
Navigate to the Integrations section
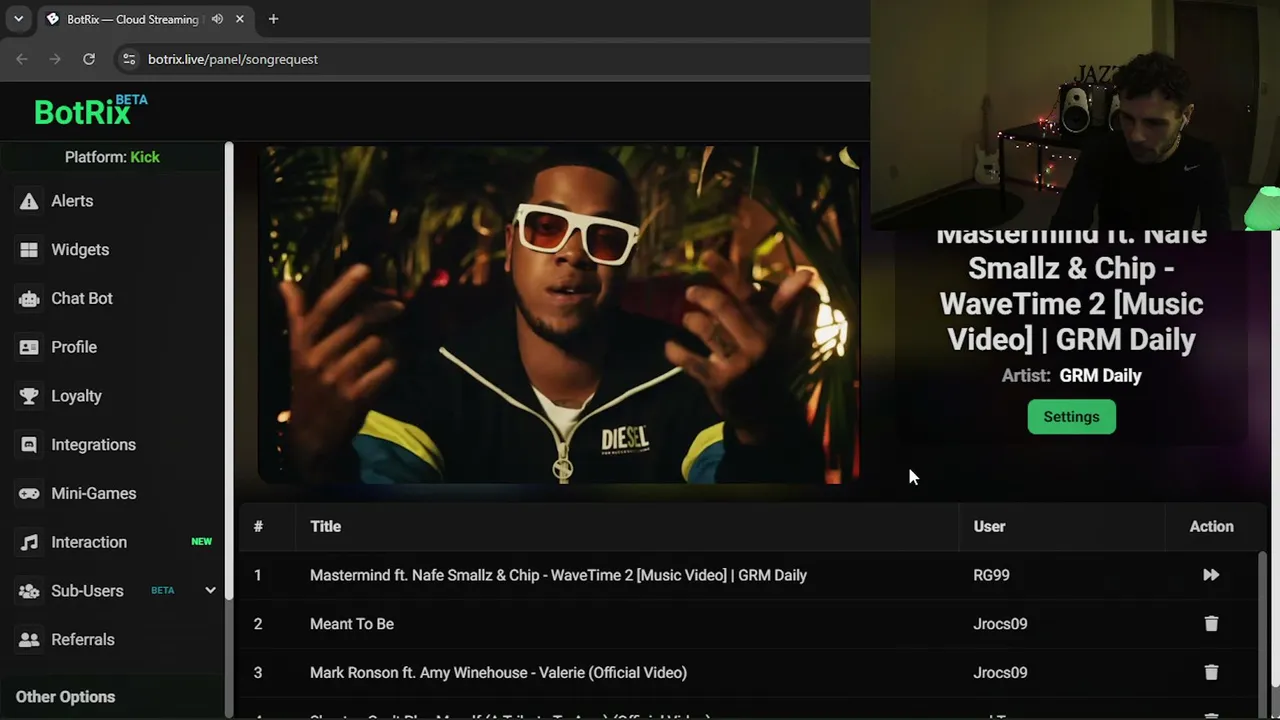pyautogui.click(x=93, y=445)
